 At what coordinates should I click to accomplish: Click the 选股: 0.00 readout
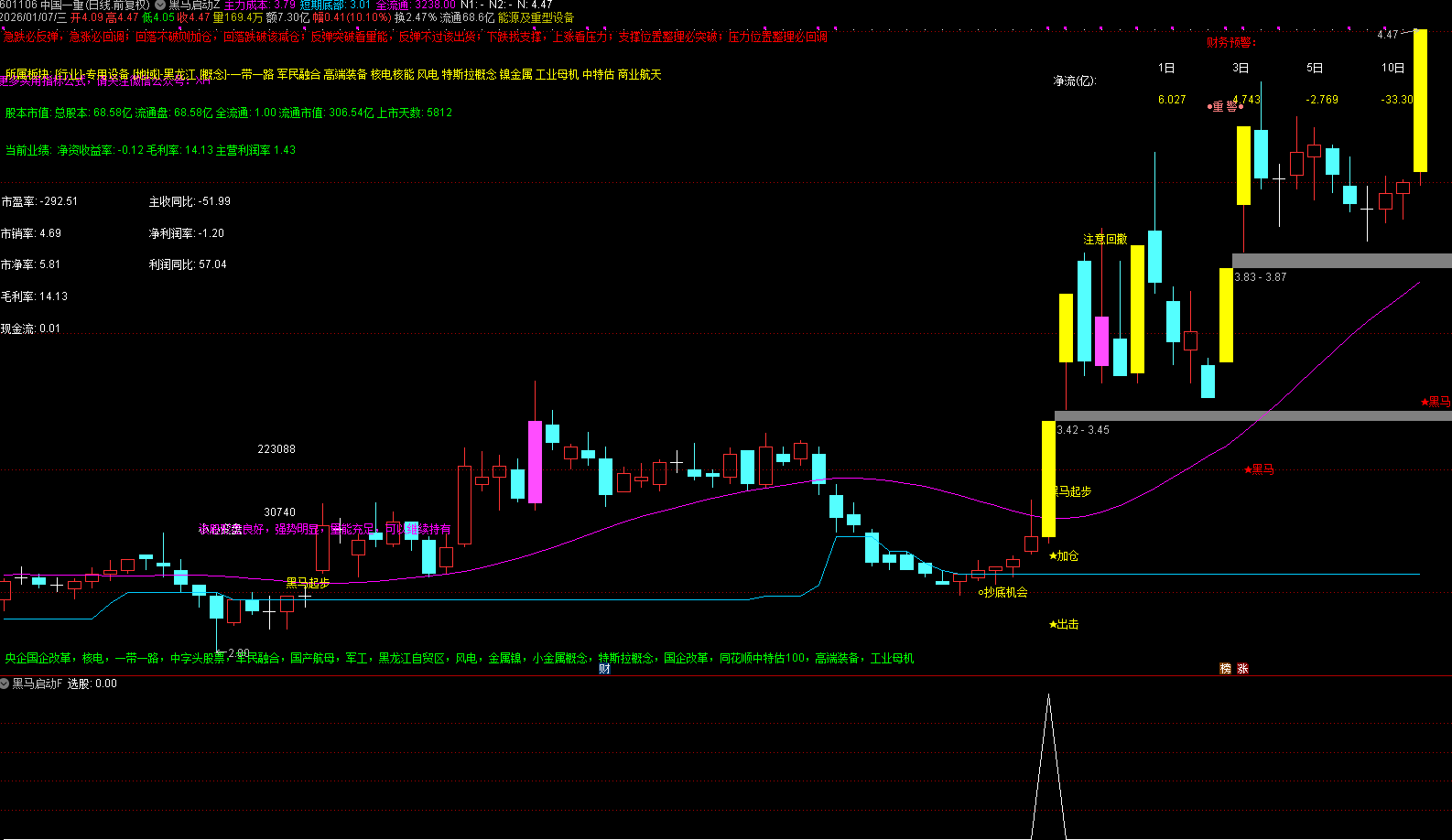92,684
